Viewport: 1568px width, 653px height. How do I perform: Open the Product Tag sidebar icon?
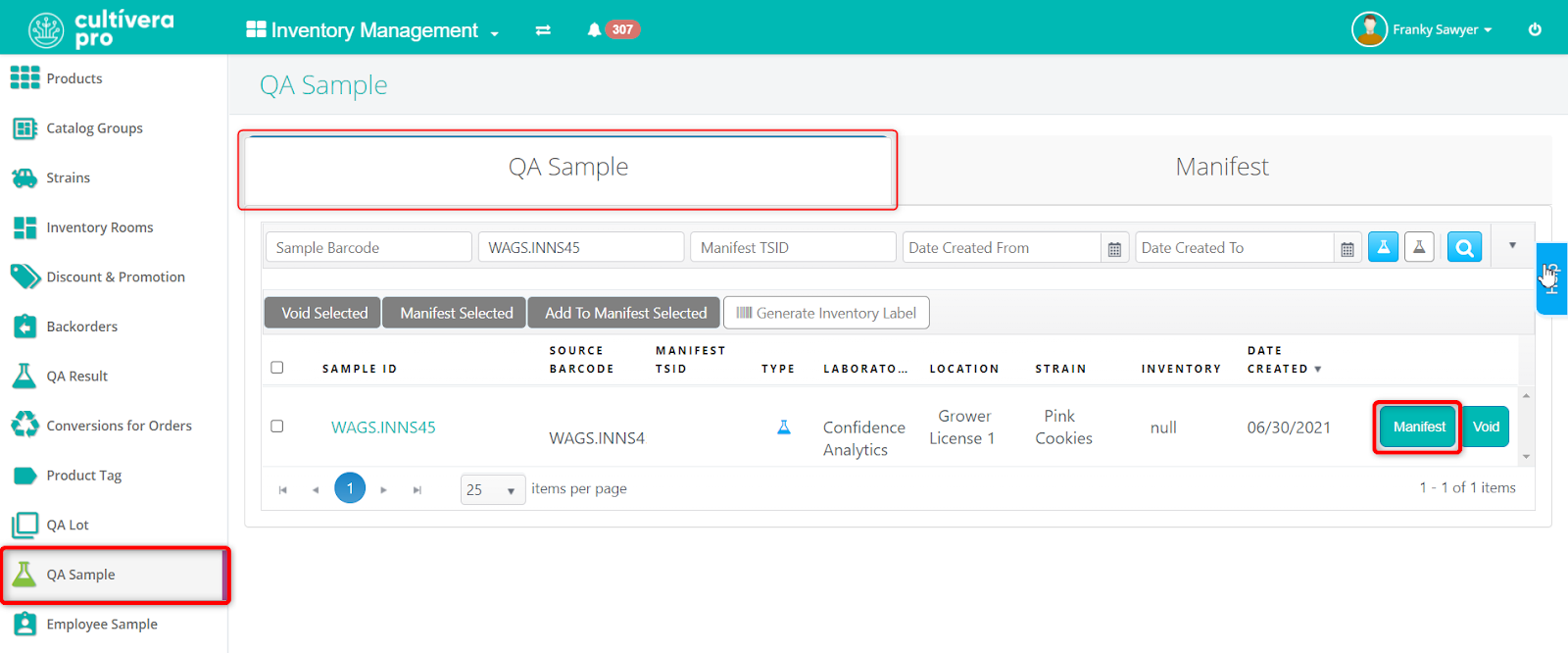[x=24, y=476]
